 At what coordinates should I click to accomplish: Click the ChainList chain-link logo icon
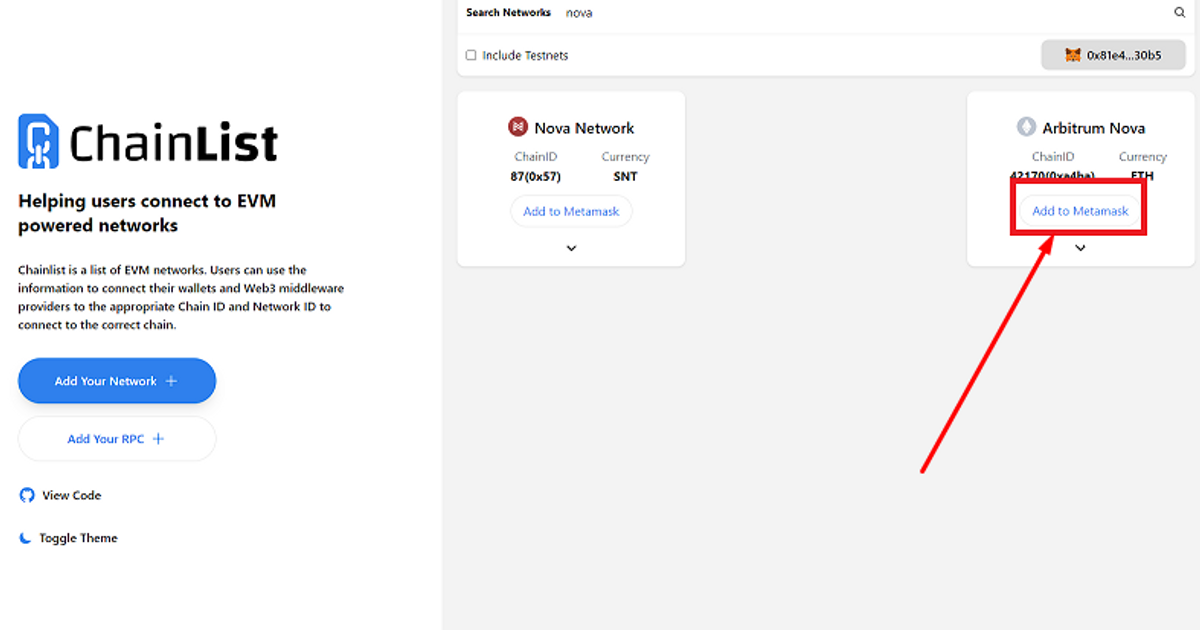pyautogui.click(x=38, y=141)
